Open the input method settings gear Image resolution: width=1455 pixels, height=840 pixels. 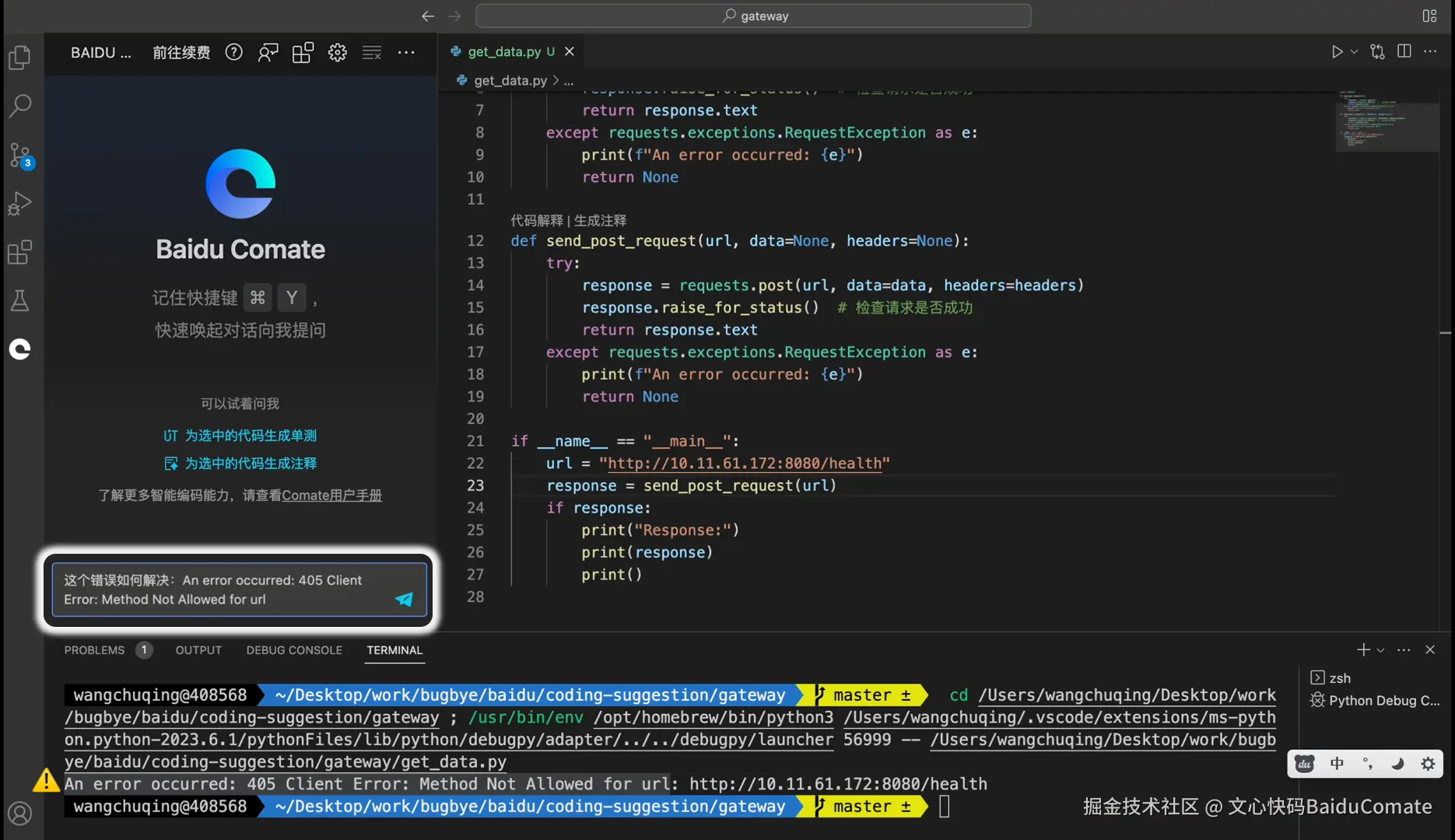(x=1428, y=764)
